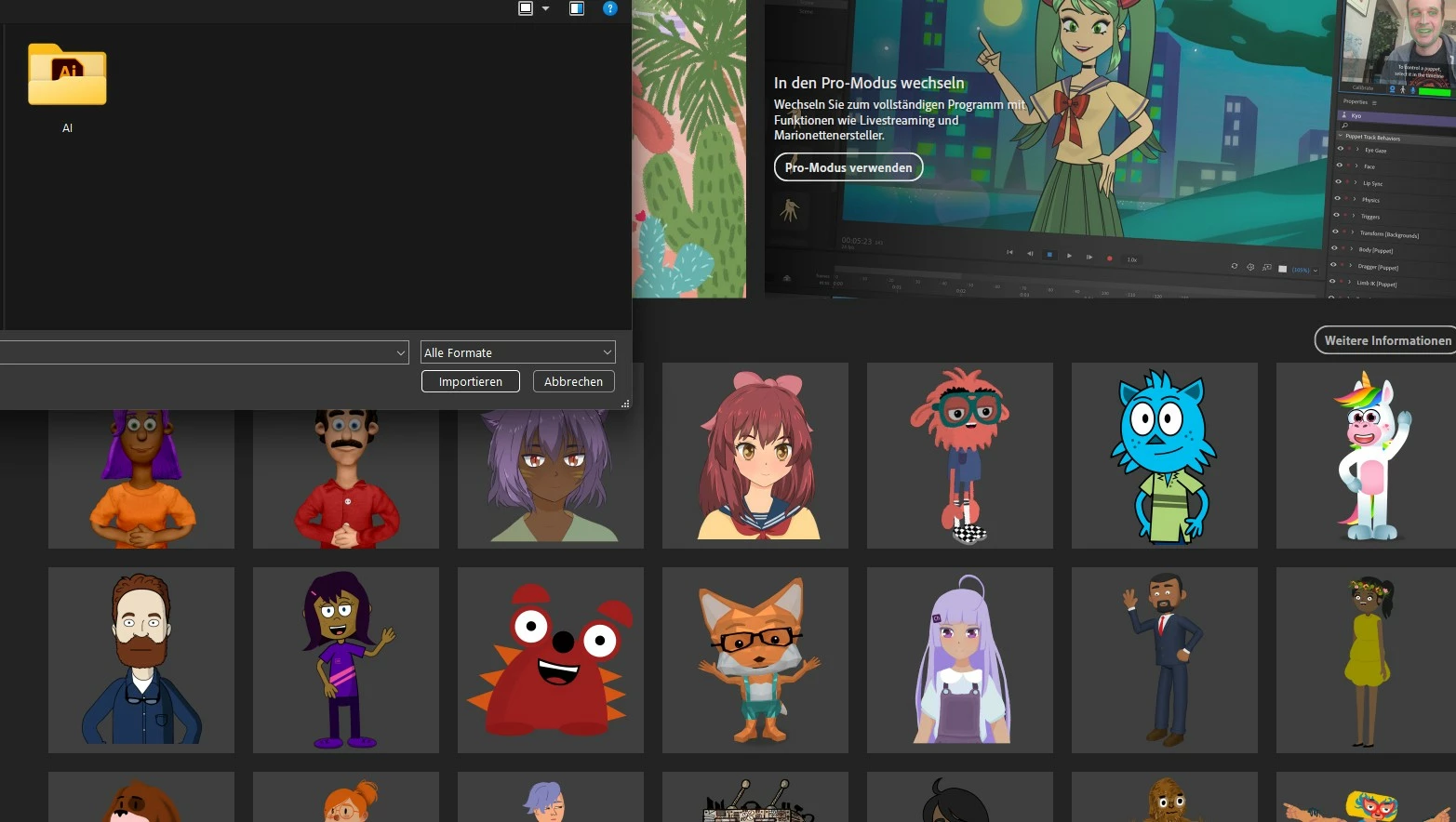Screen dimensions: 1456x822
Task: Select the red furry monster with glasses puppet
Action: [x=960, y=456]
